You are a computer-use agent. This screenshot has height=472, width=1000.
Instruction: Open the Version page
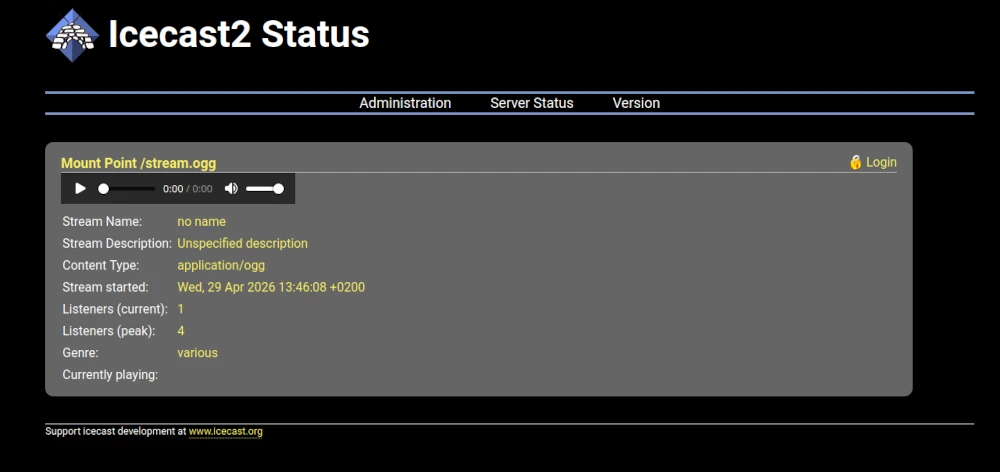(x=636, y=103)
